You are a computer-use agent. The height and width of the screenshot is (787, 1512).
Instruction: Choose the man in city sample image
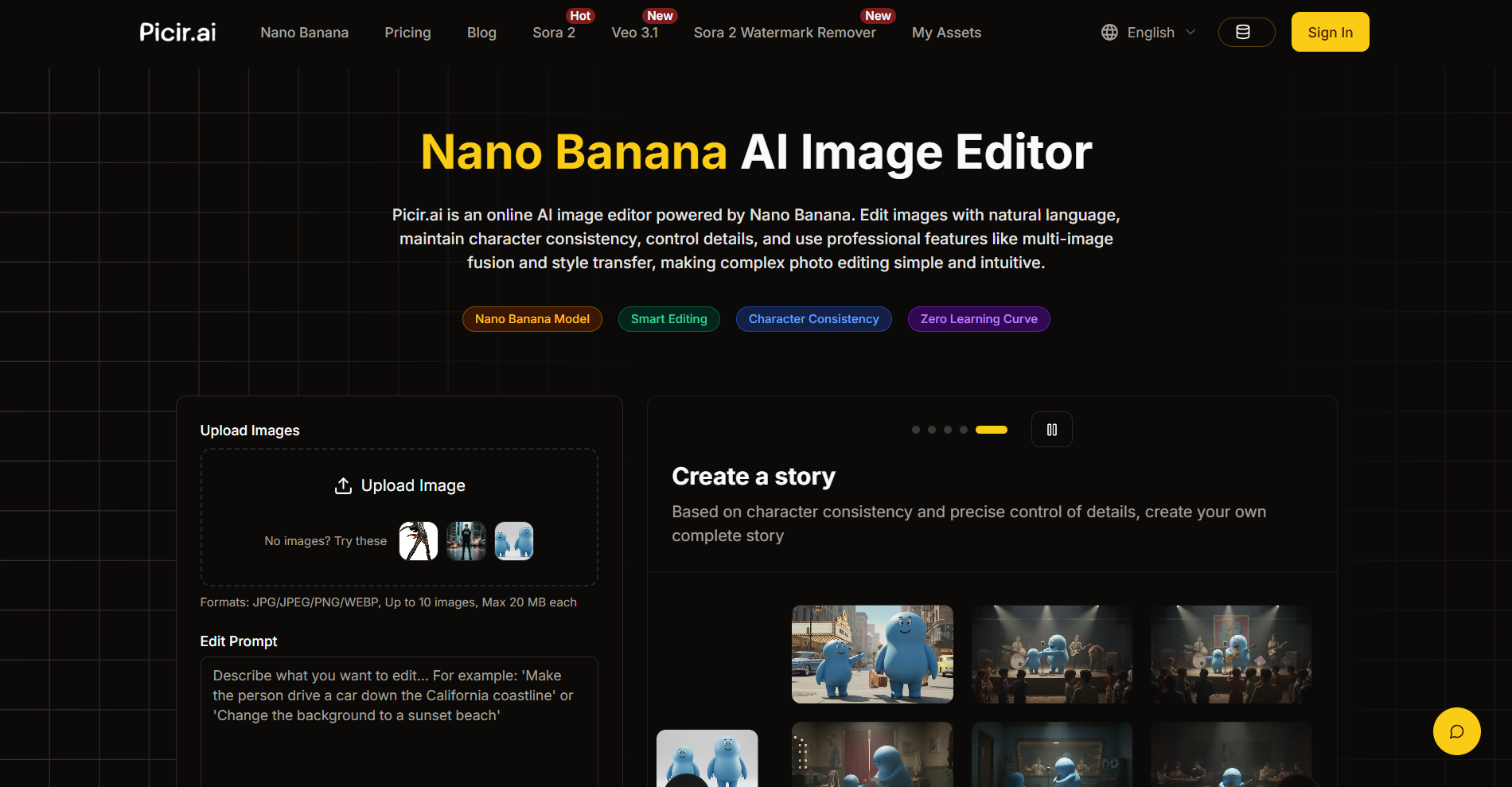click(466, 541)
